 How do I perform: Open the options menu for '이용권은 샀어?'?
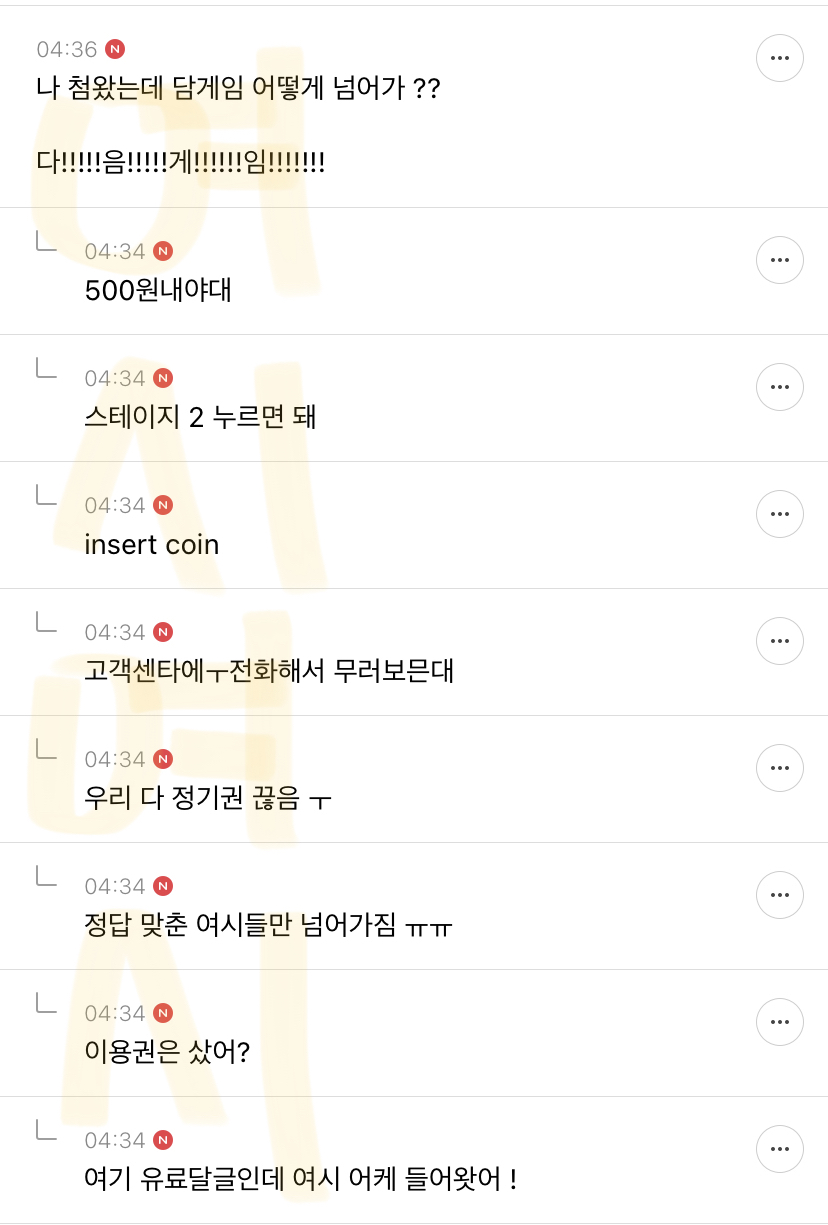779,1022
